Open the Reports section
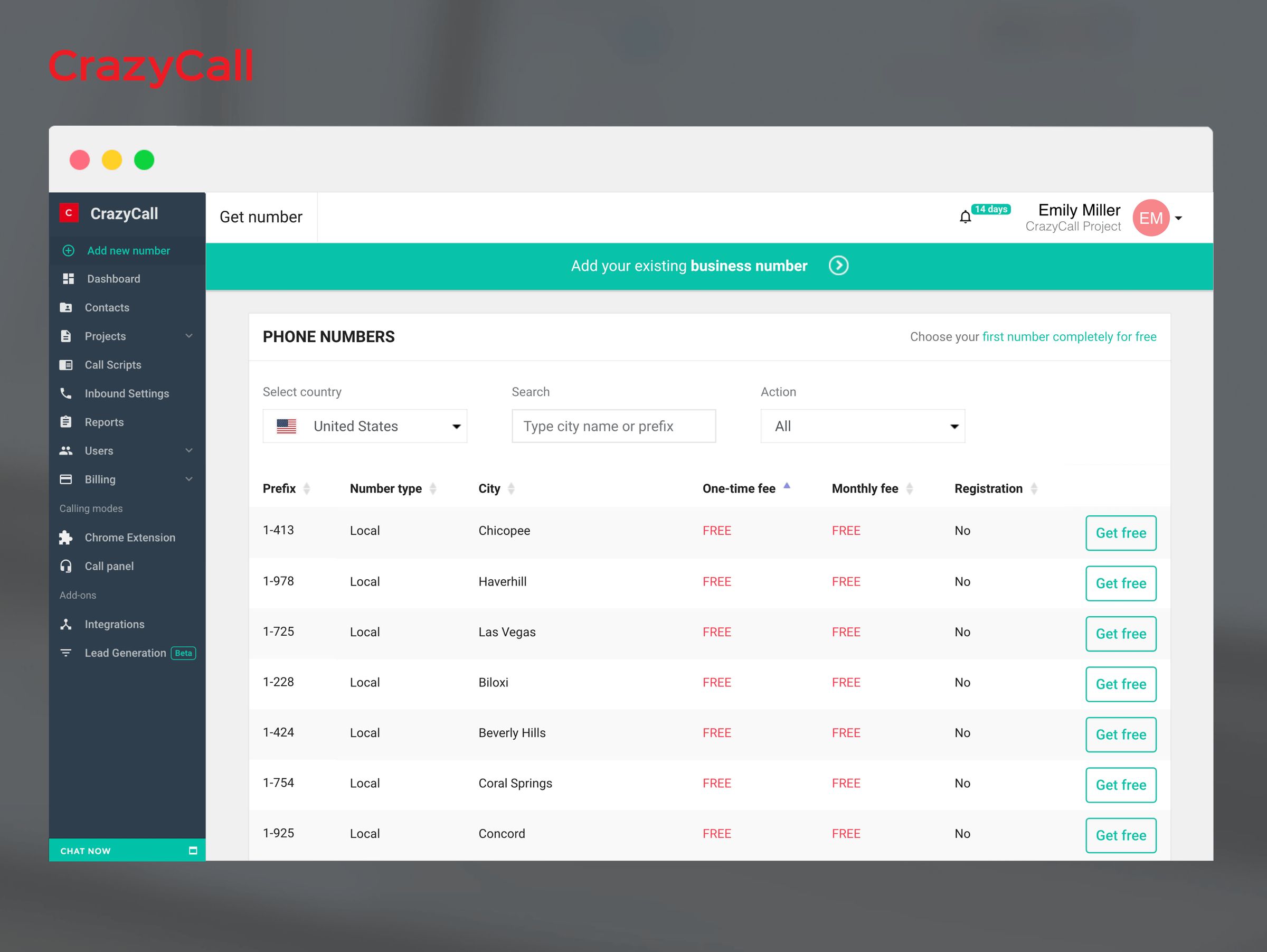 tap(105, 422)
